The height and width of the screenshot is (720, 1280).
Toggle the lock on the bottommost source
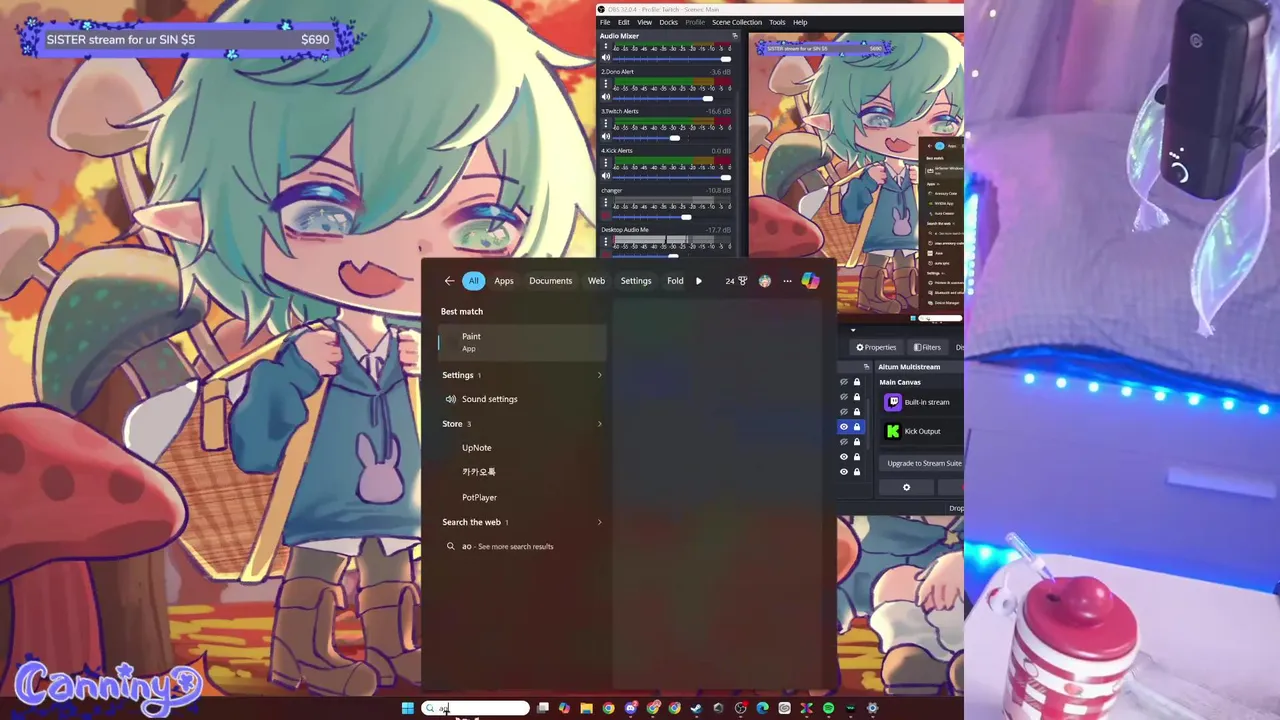tap(857, 472)
